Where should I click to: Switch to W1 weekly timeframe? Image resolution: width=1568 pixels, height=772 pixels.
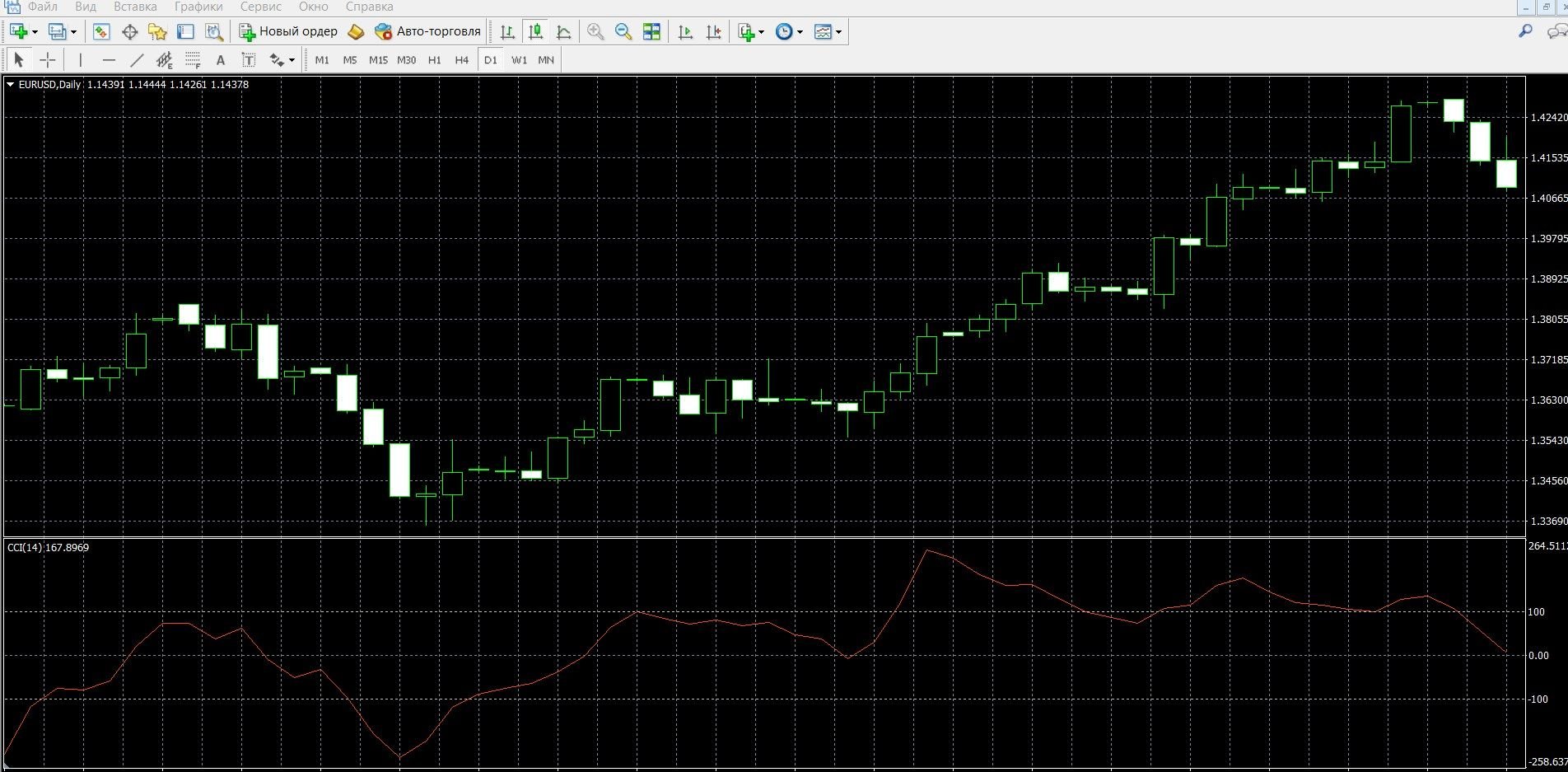[519, 60]
